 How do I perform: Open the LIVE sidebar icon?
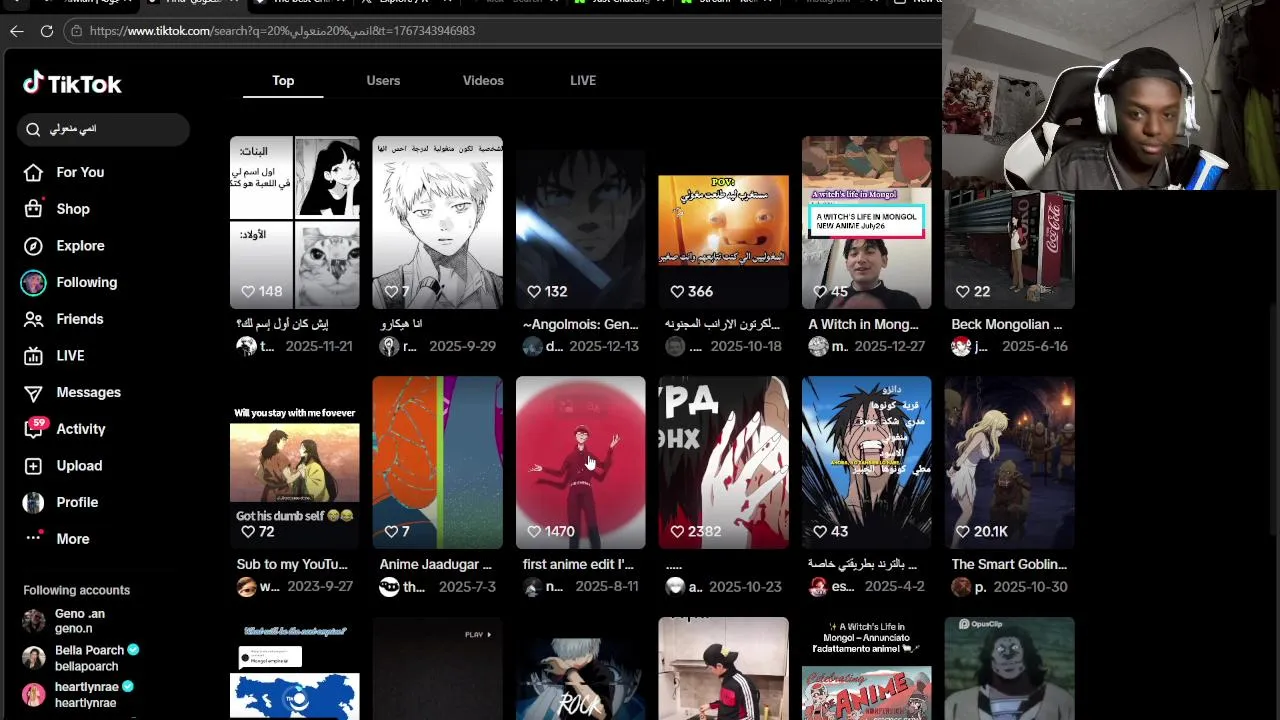pyautogui.click(x=33, y=356)
